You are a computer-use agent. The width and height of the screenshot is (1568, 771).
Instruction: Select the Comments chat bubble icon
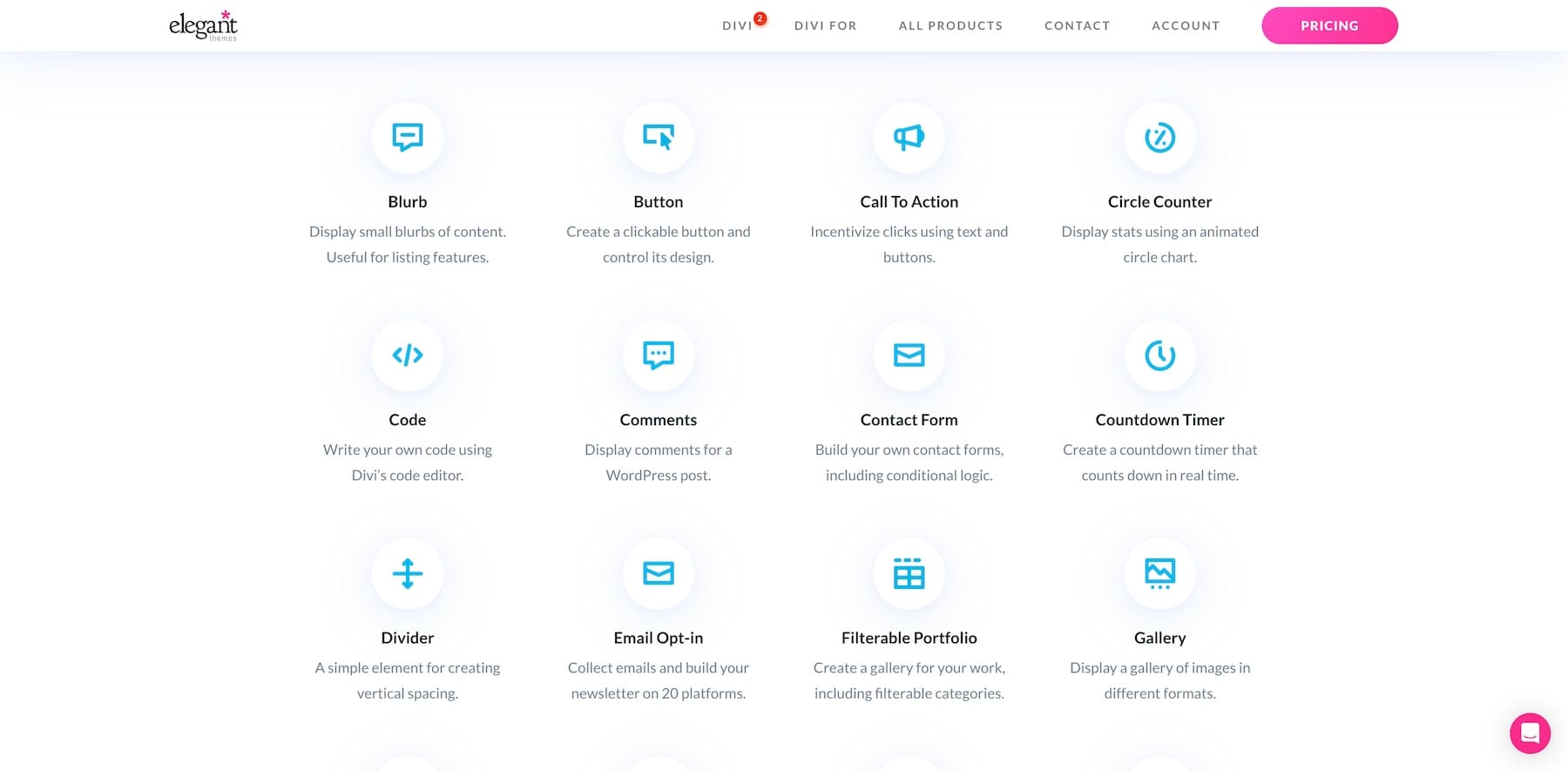click(658, 355)
